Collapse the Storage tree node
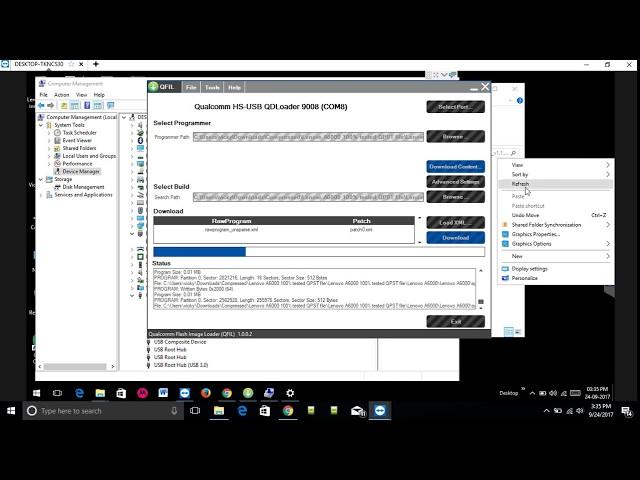The width and height of the screenshot is (640, 480). (41, 180)
